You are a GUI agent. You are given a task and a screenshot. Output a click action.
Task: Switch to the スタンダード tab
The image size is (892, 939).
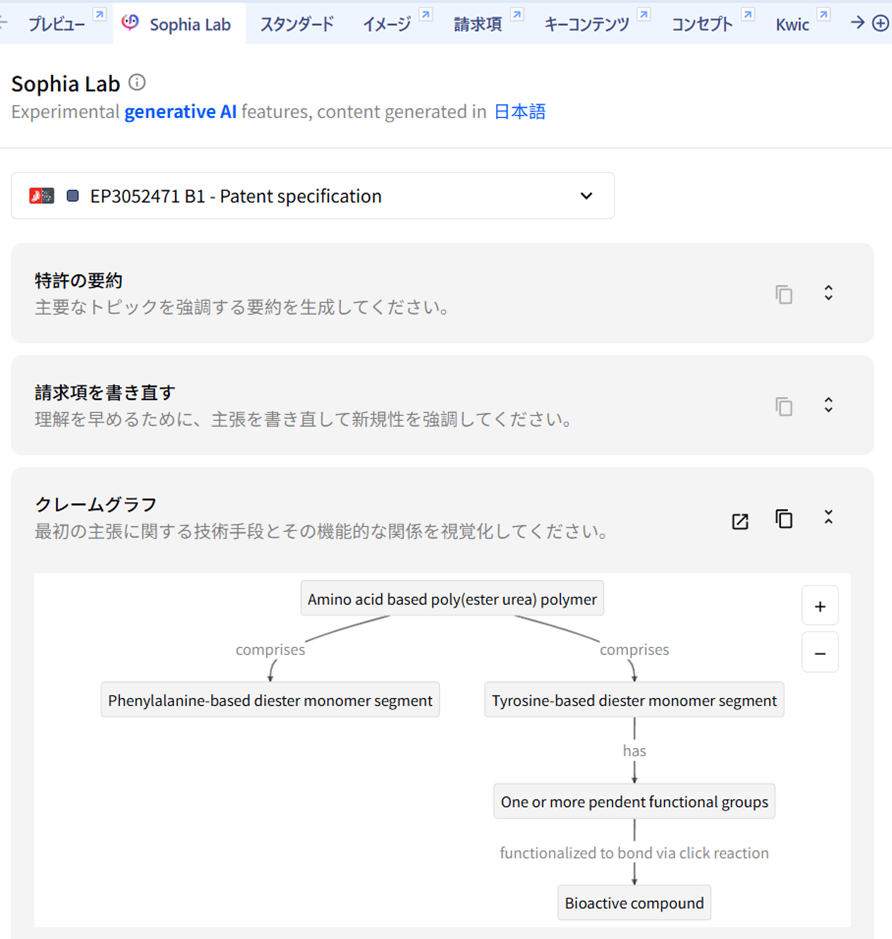coord(296,25)
